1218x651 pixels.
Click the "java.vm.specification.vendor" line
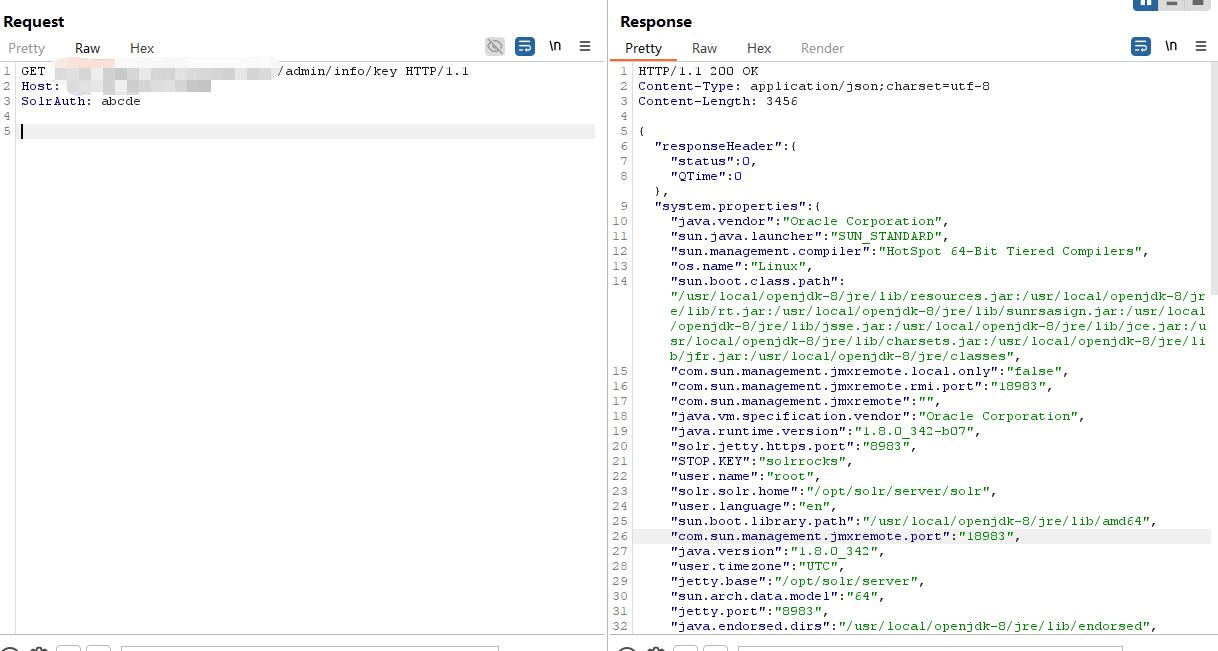[878, 416]
